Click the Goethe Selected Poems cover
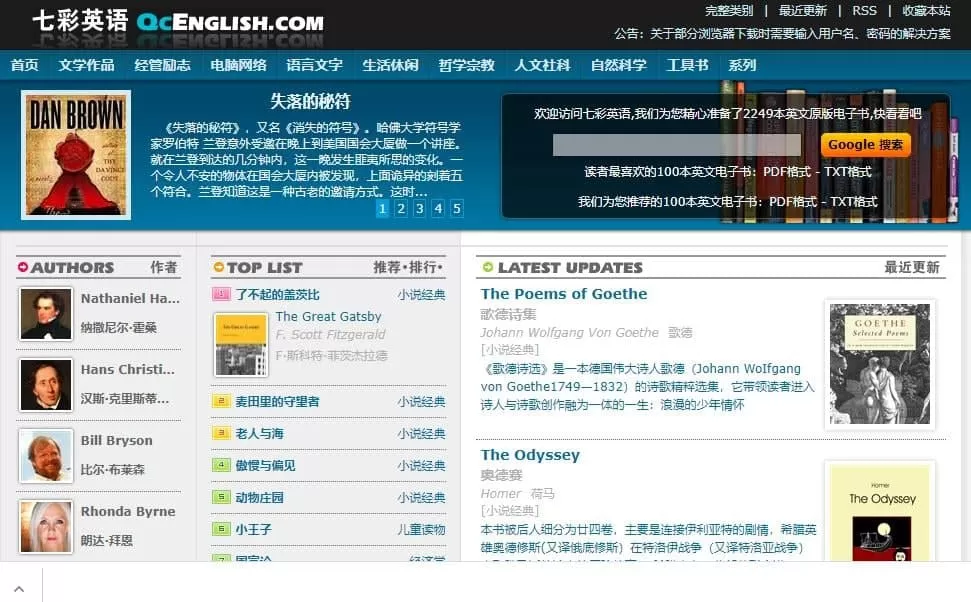 (879, 365)
